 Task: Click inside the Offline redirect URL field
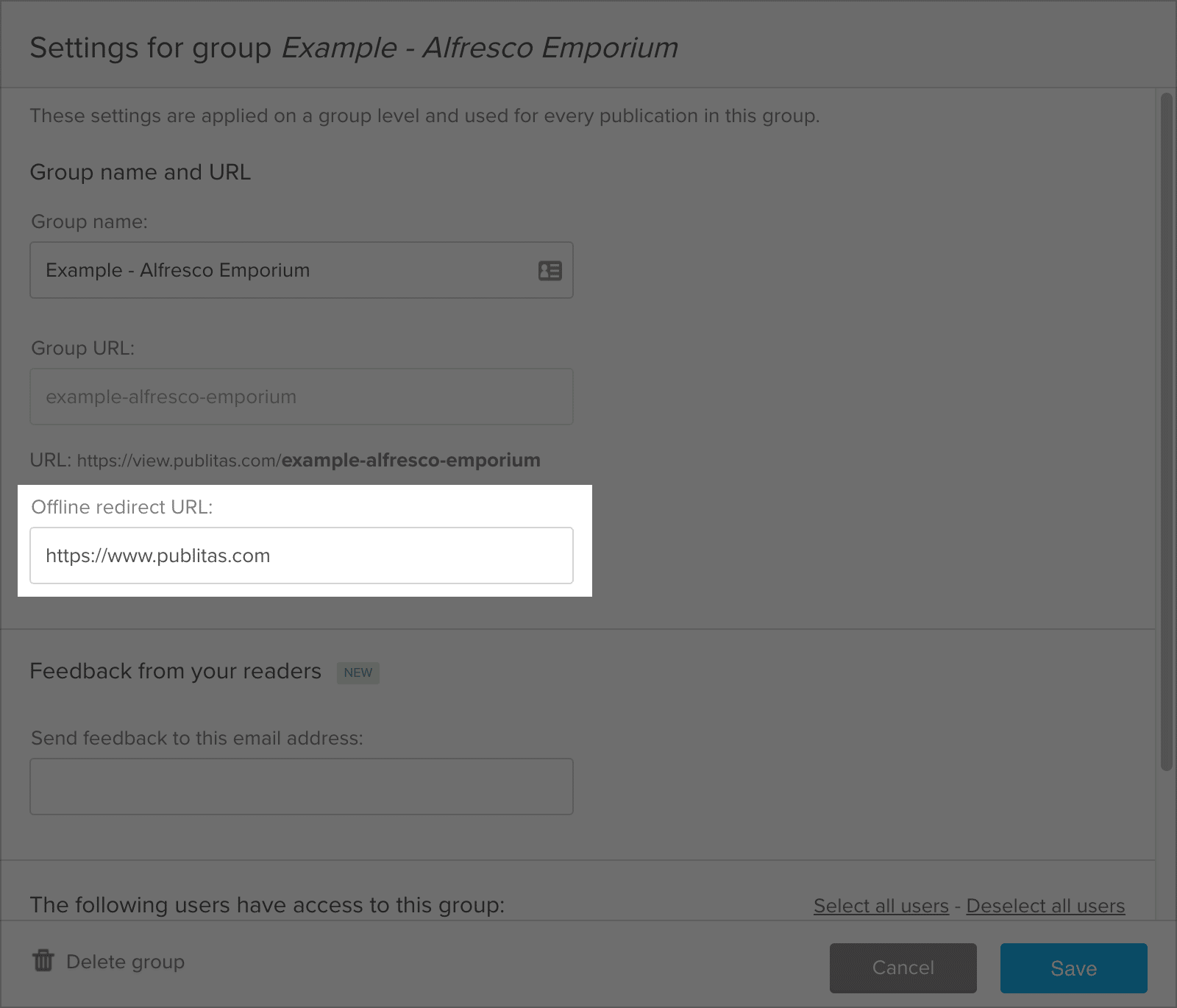[x=301, y=556]
